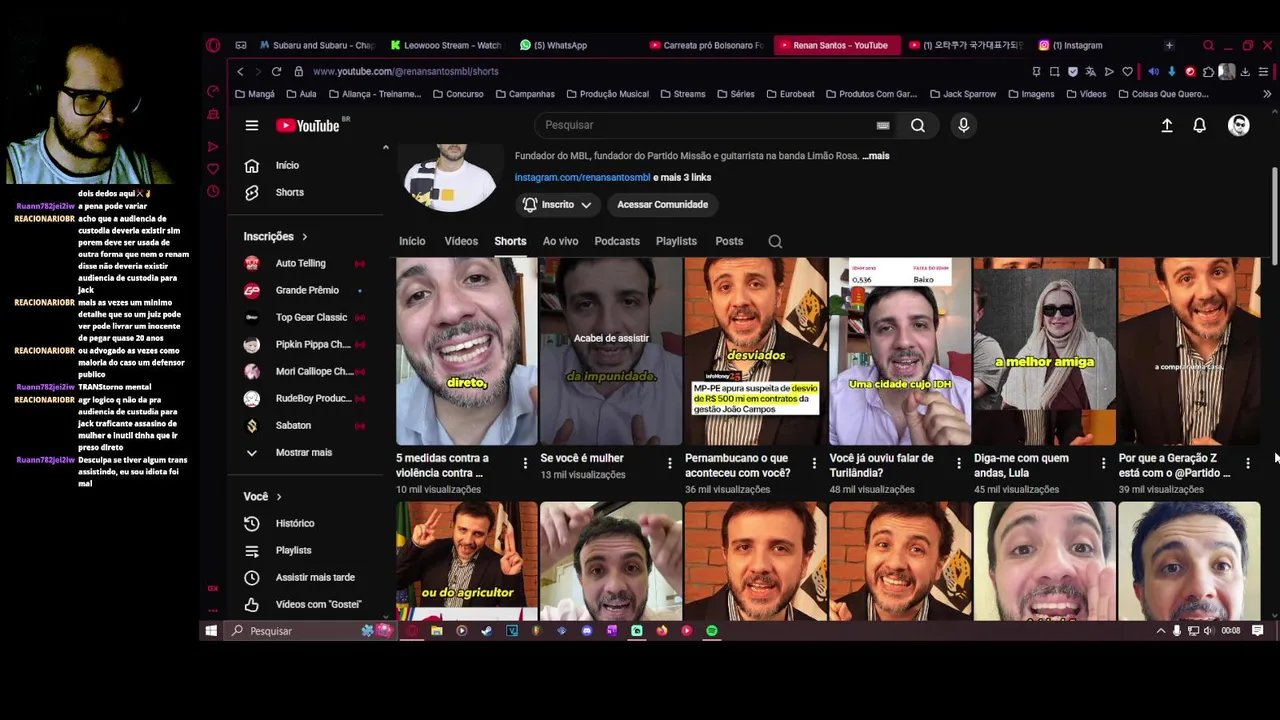Open more options for 'Você já ouviu falar de Turilândia?'
The image size is (1280, 720).
point(959,463)
